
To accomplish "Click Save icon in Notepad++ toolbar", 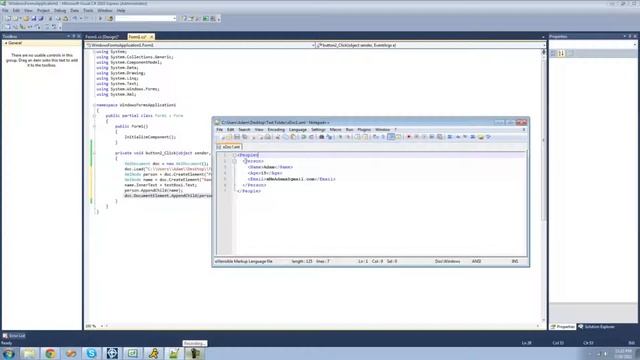I will tap(237, 137).
